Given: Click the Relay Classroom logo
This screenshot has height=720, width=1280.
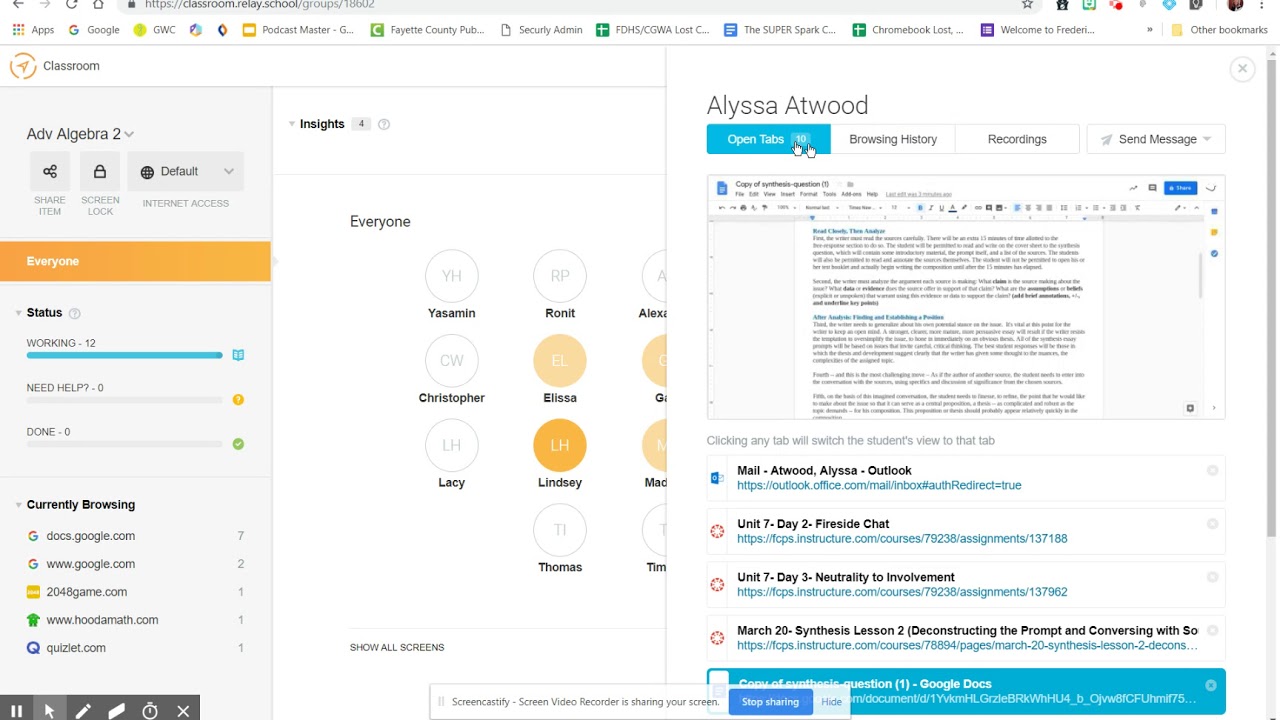Looking at the screenshot, I should click(23, 66).
